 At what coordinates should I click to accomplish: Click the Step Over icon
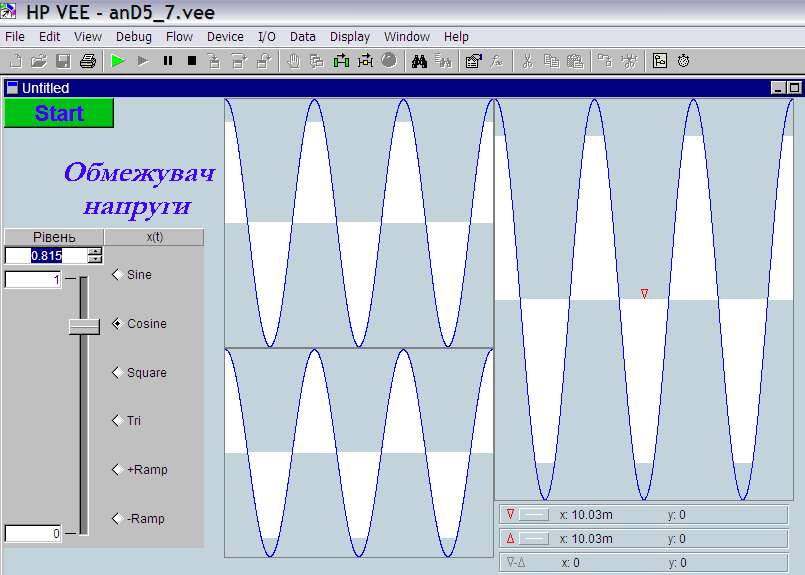click(239, 61)
